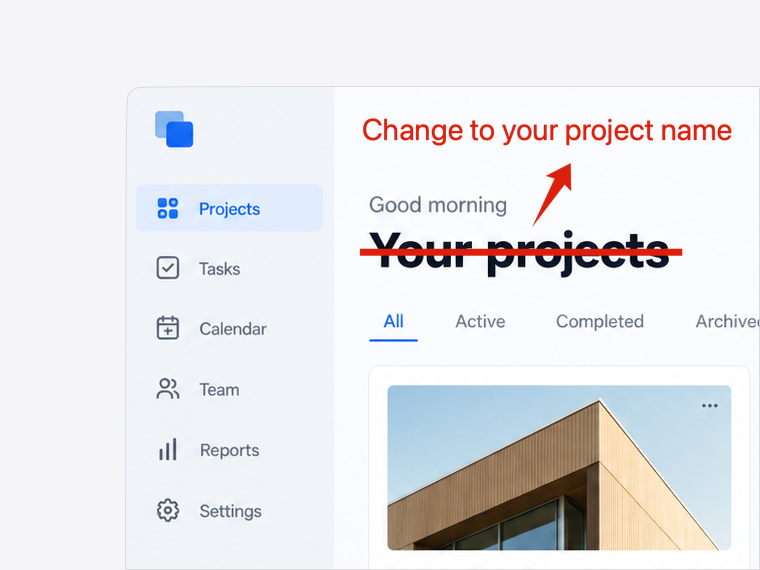Click the blue overlapping squares app logo
Viewport: 760px width, 570px height.
(x=174, y=129)
